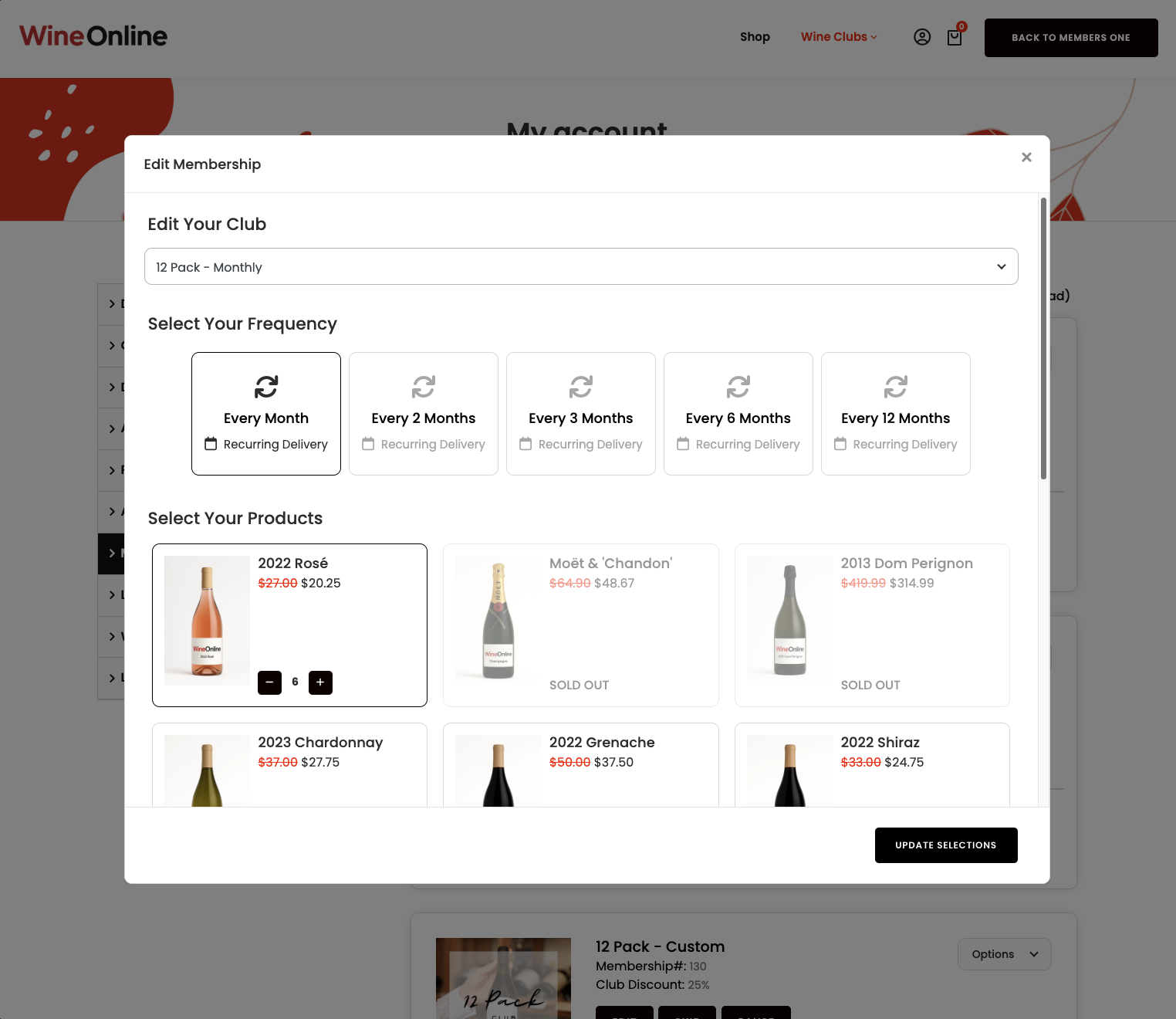Click the WineOnline logo
Viewport: 1176px width, 1019px height.
[93, 36]
